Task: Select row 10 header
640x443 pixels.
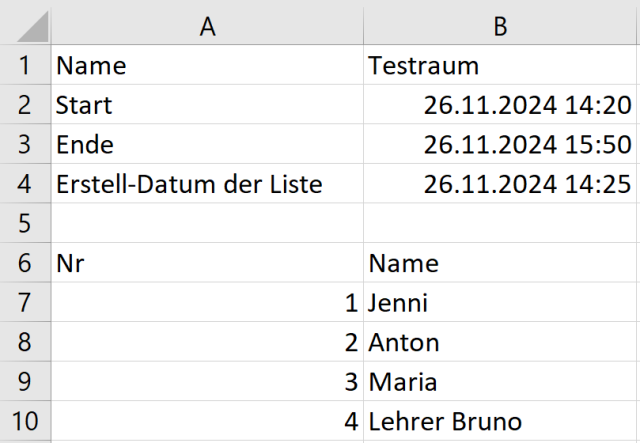Action: pyautogui.click(x=24, y=421)
